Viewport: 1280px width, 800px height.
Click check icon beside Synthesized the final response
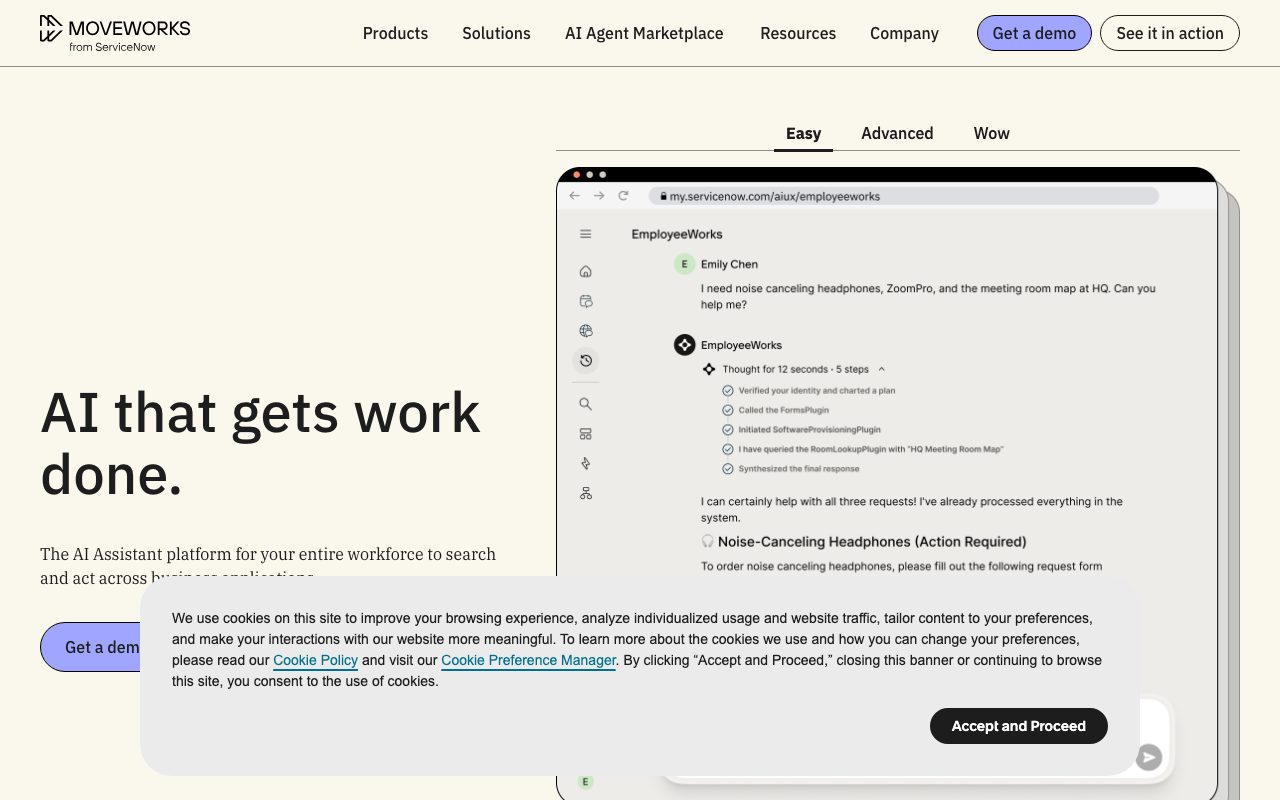728,469
